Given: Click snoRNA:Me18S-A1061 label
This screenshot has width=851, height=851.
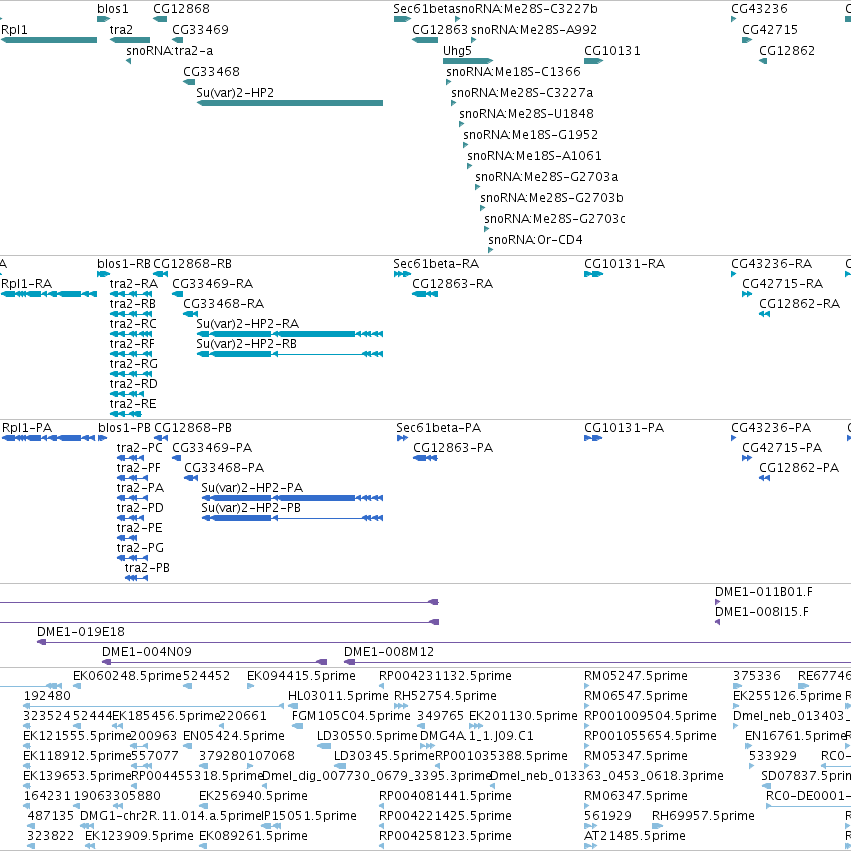Looking at the screenshot, I should coord(535,156).
